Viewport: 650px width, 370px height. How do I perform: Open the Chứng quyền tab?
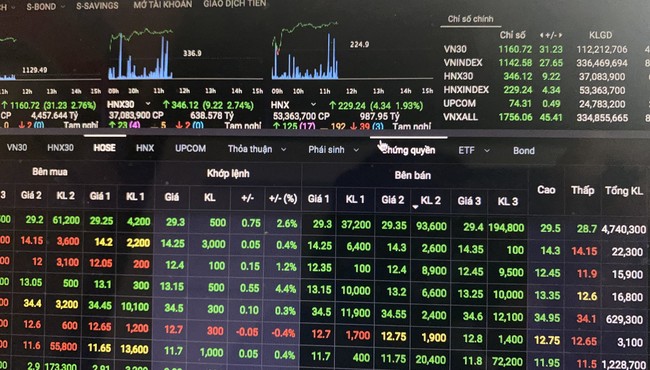408,150
